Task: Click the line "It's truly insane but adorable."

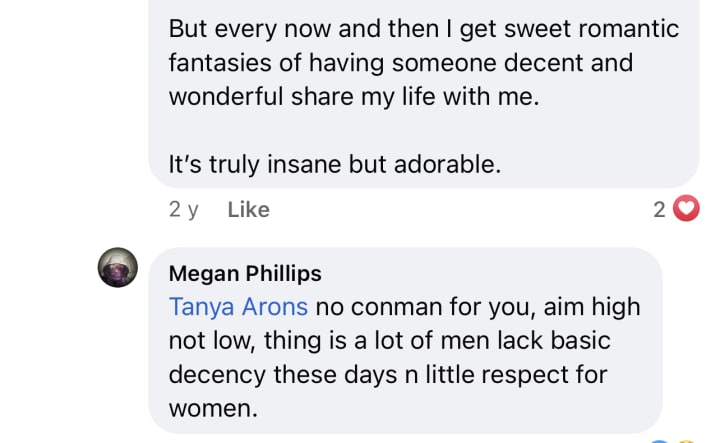Action: (x=334, y=164)
